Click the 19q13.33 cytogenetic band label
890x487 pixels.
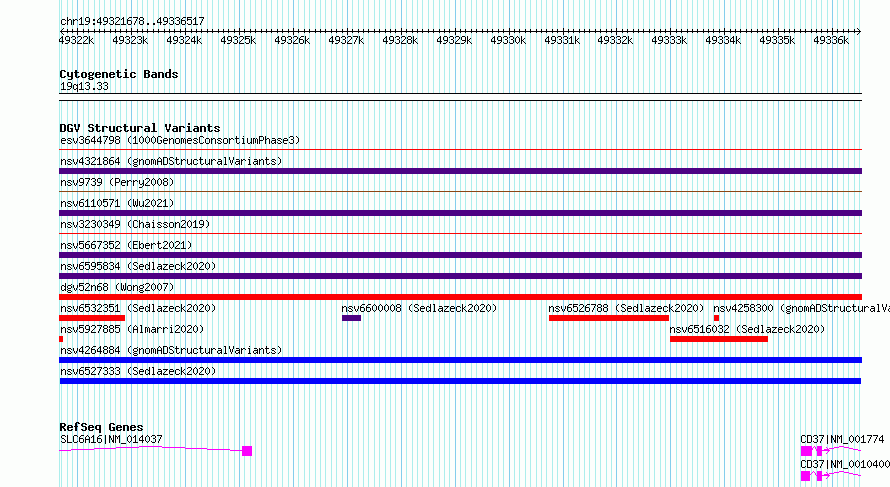(x=84, y=86)
